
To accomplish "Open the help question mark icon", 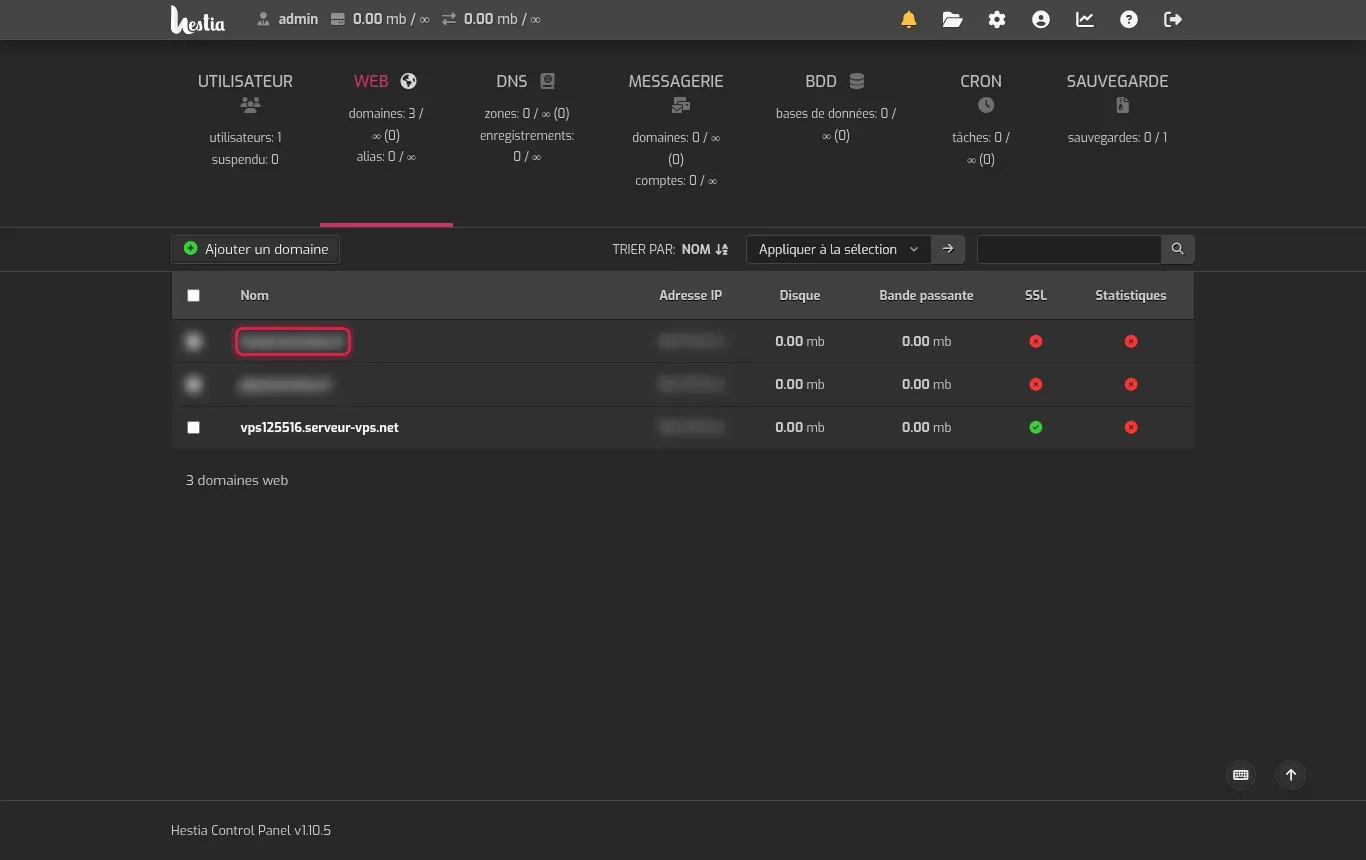I will click(1129, 19).
